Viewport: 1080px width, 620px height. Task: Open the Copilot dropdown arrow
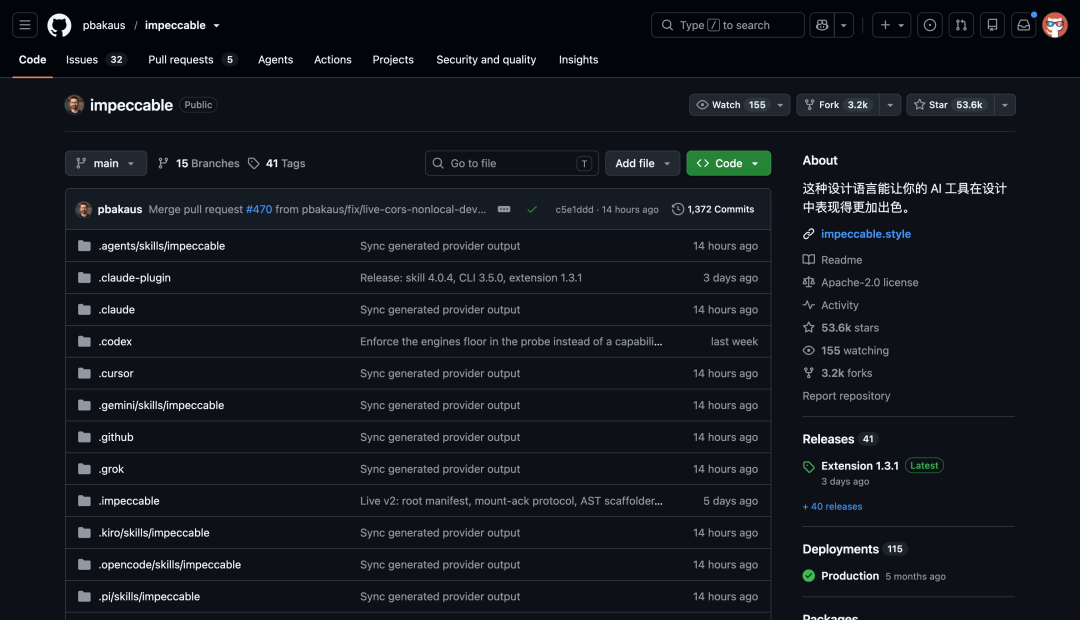(844, 25)
